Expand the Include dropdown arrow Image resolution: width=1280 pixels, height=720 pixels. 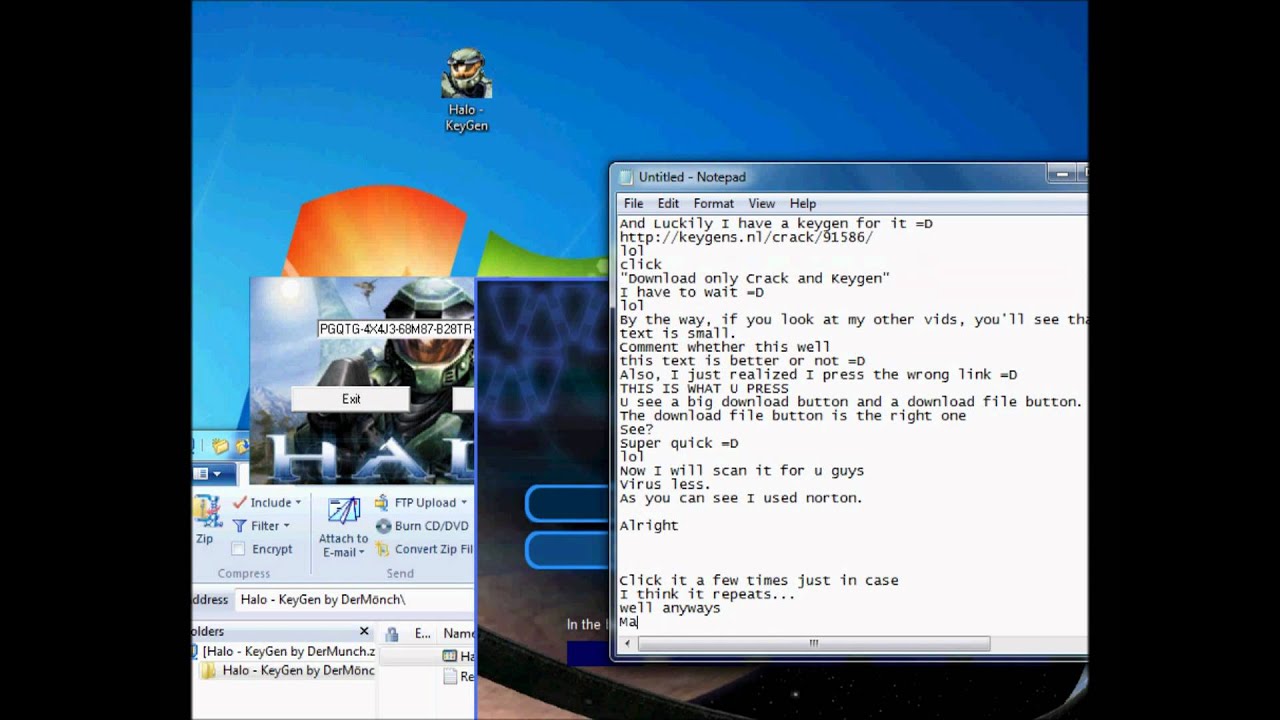298,503
